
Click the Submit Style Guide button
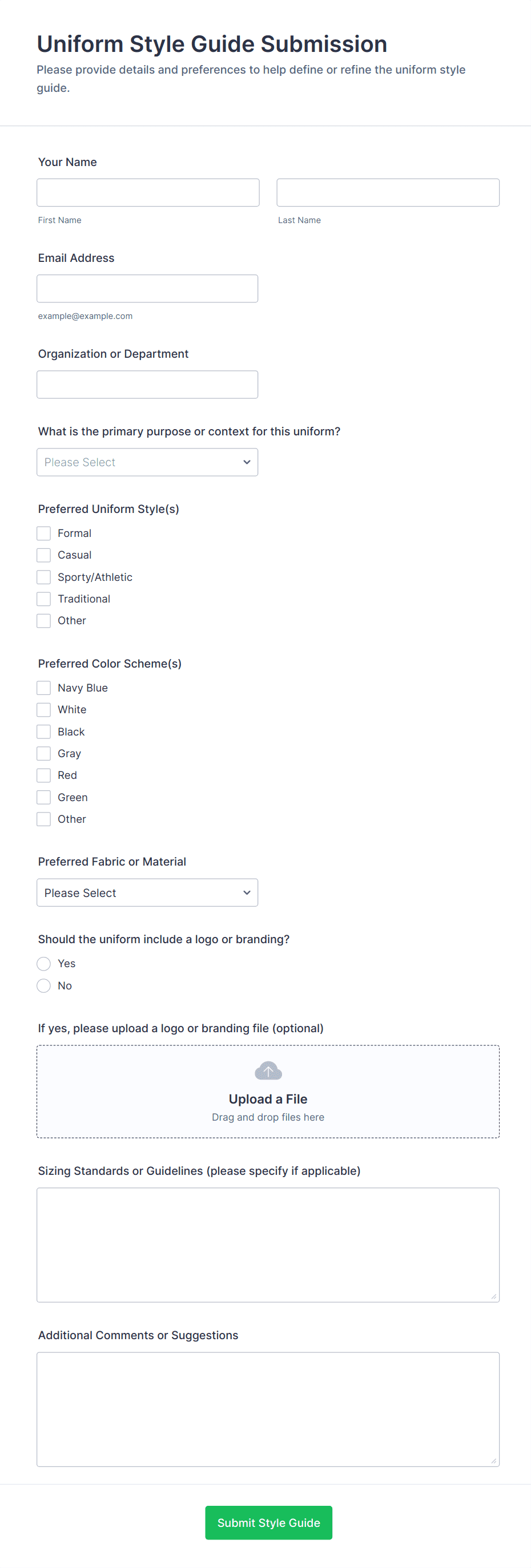coord(268,1523)
